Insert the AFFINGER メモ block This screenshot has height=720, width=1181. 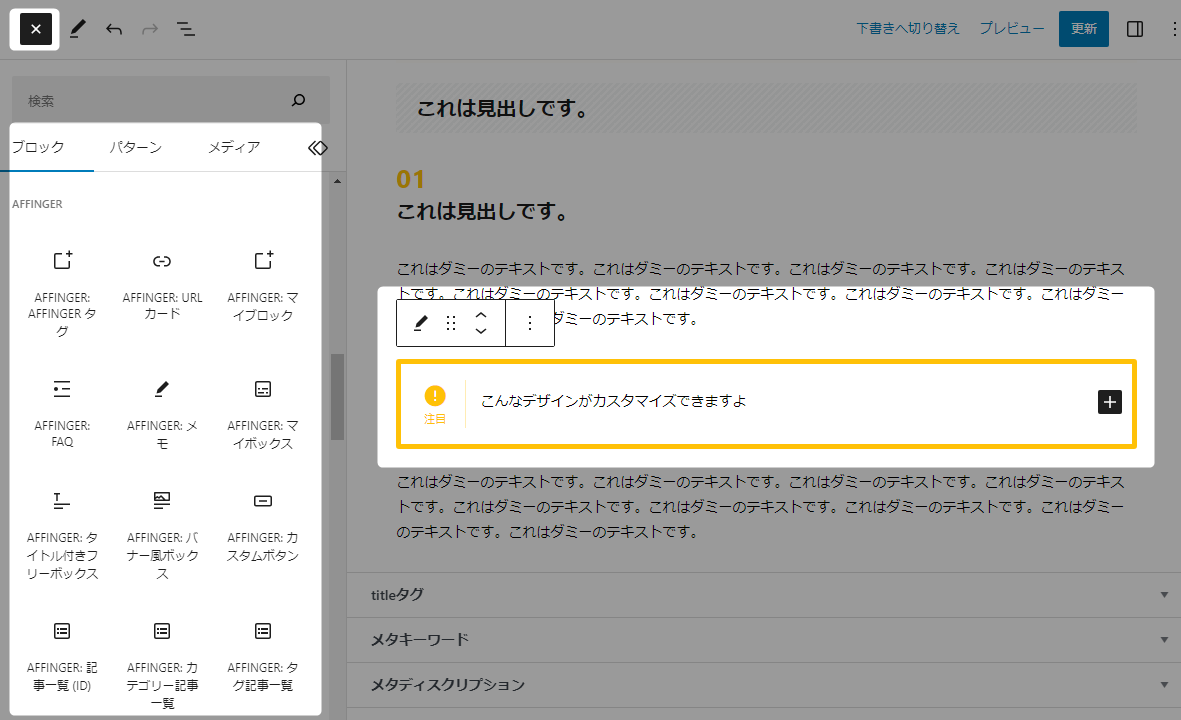pos(162,414)
